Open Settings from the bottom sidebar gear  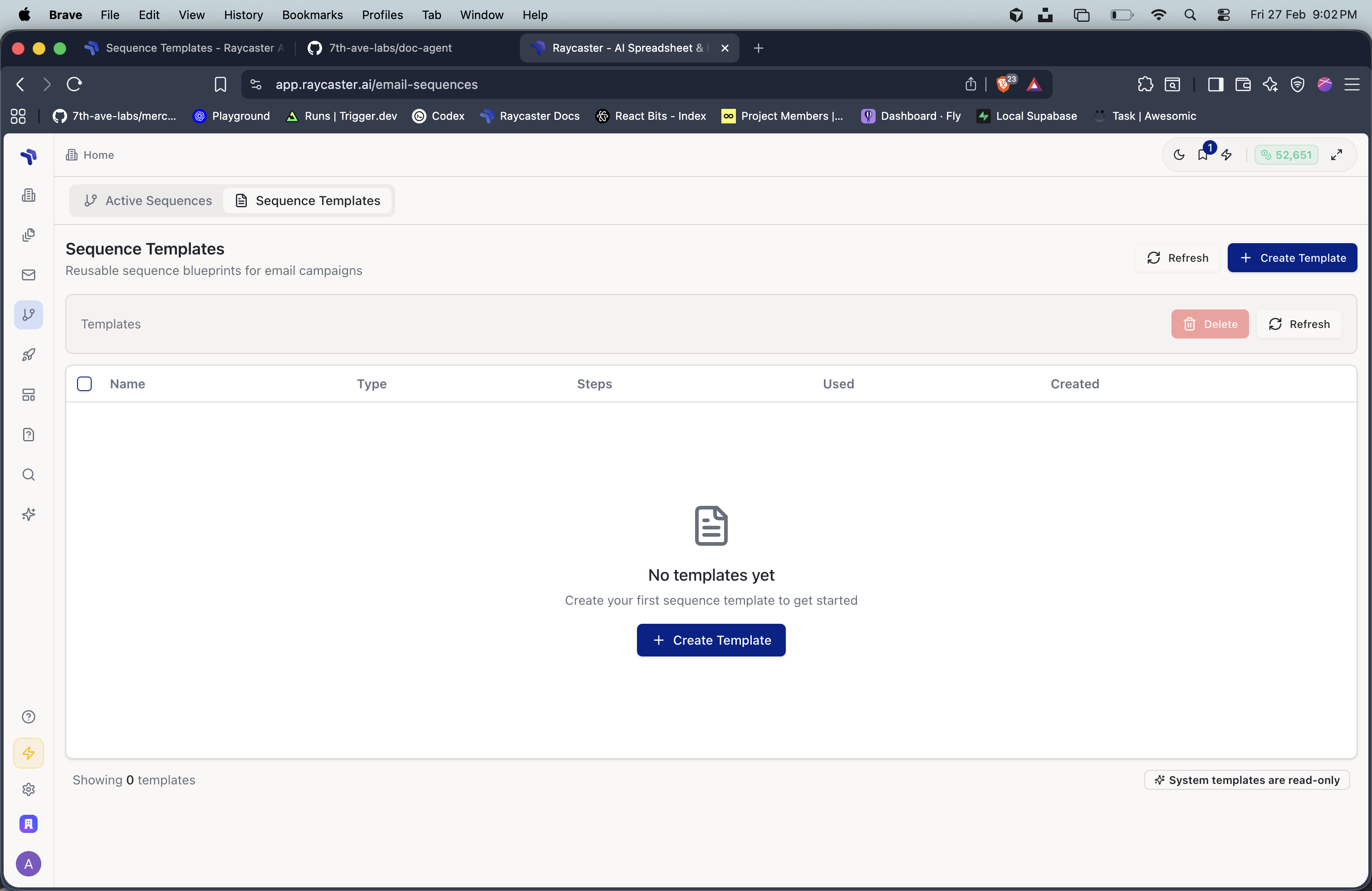click(28, 789)
